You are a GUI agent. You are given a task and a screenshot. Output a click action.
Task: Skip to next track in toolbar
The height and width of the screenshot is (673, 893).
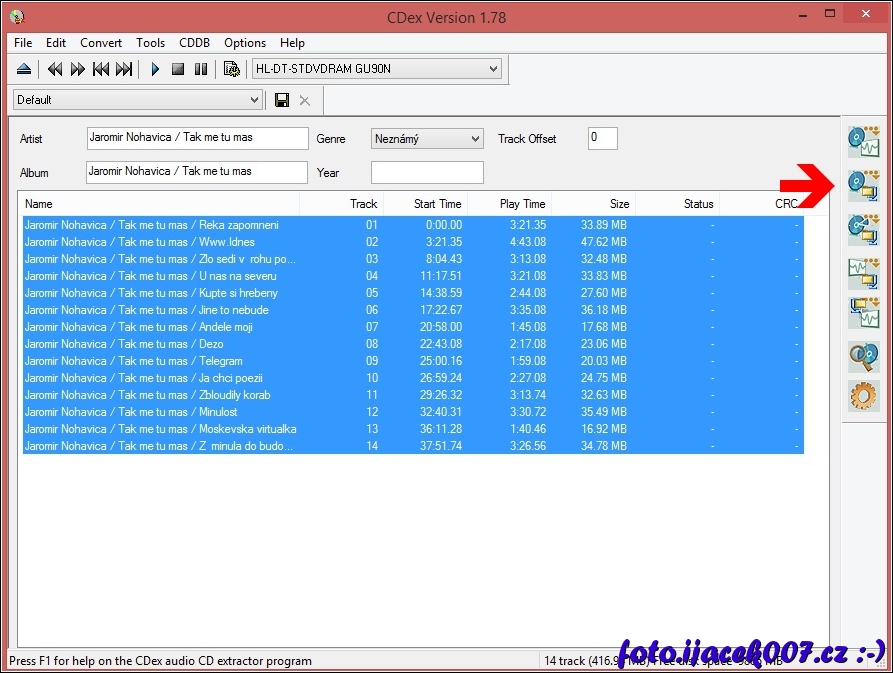124,69
